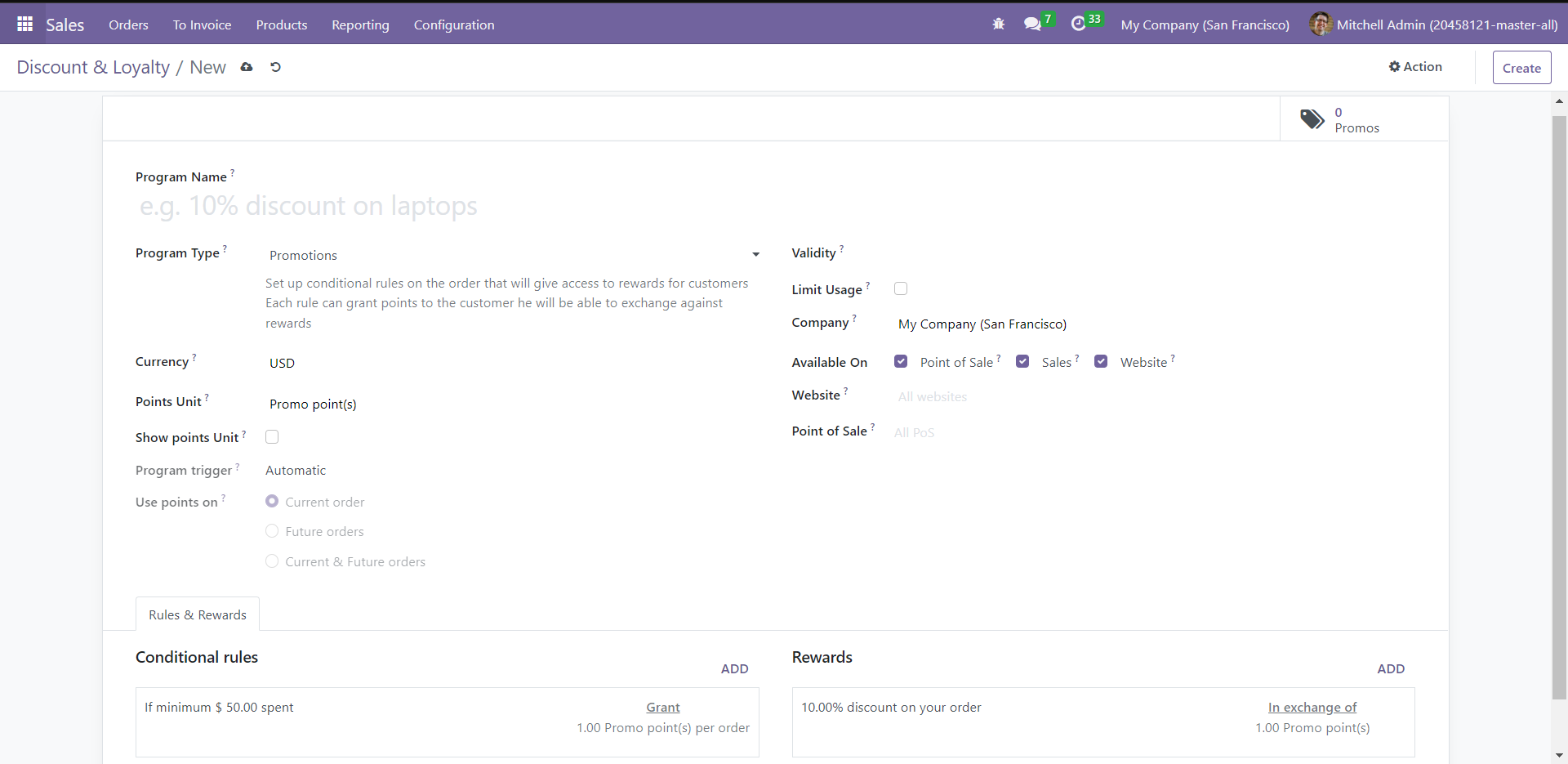Screen dimensions: 1568x764
Task: Add a new reward
Action: click(x=1391, y=668)
